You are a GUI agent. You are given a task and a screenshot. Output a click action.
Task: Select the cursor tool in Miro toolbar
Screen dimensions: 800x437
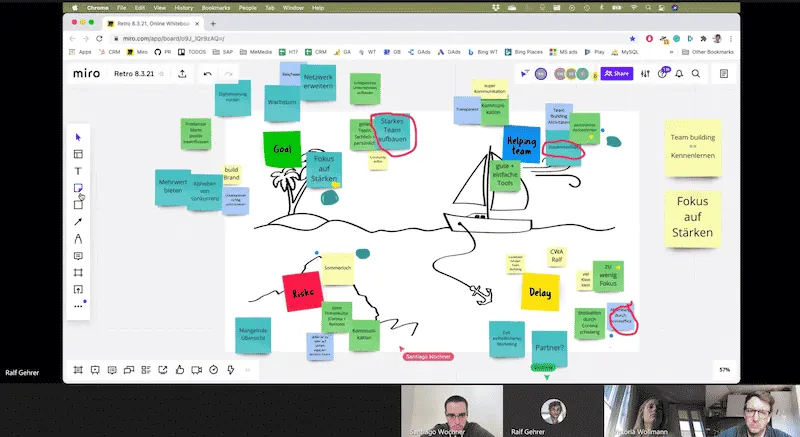click(x=79, y=137)
